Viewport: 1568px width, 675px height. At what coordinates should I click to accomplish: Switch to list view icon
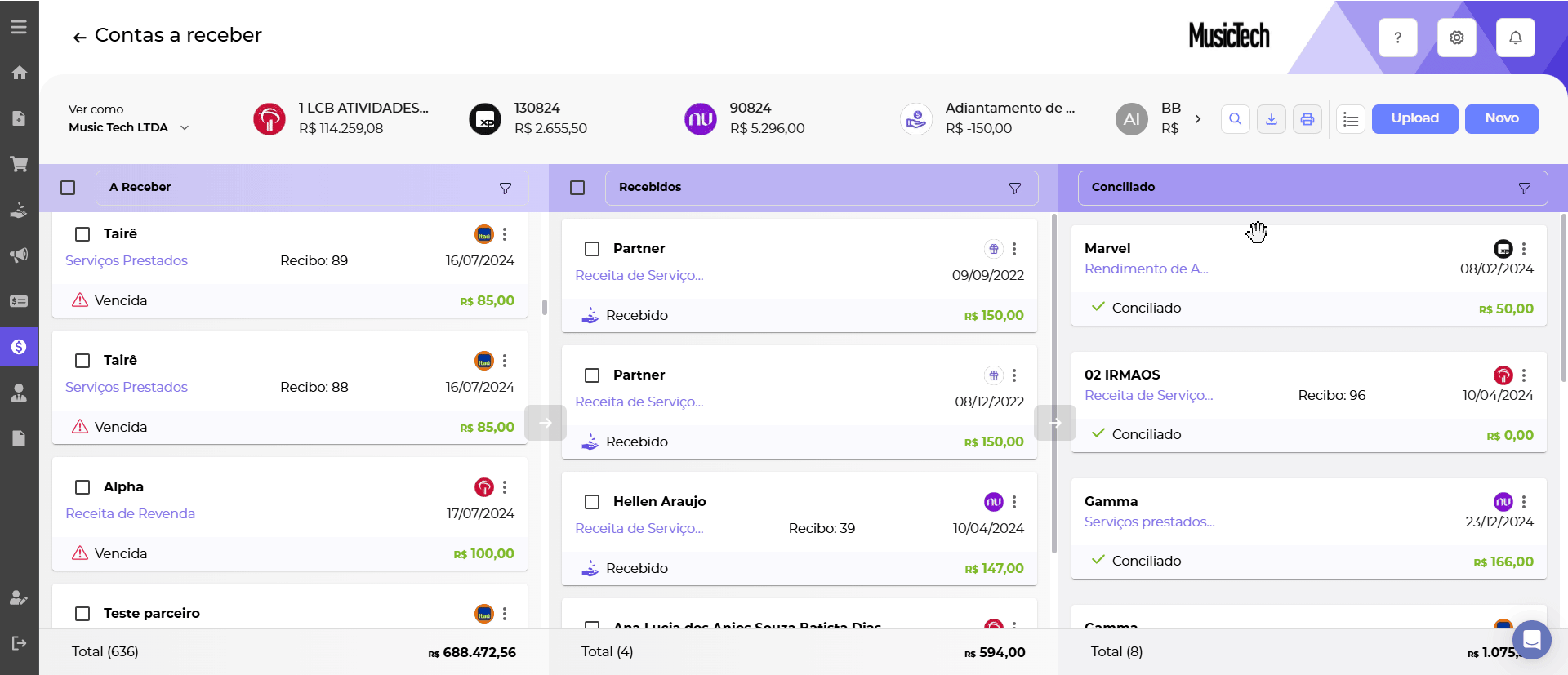click(x=1351, y=119)
